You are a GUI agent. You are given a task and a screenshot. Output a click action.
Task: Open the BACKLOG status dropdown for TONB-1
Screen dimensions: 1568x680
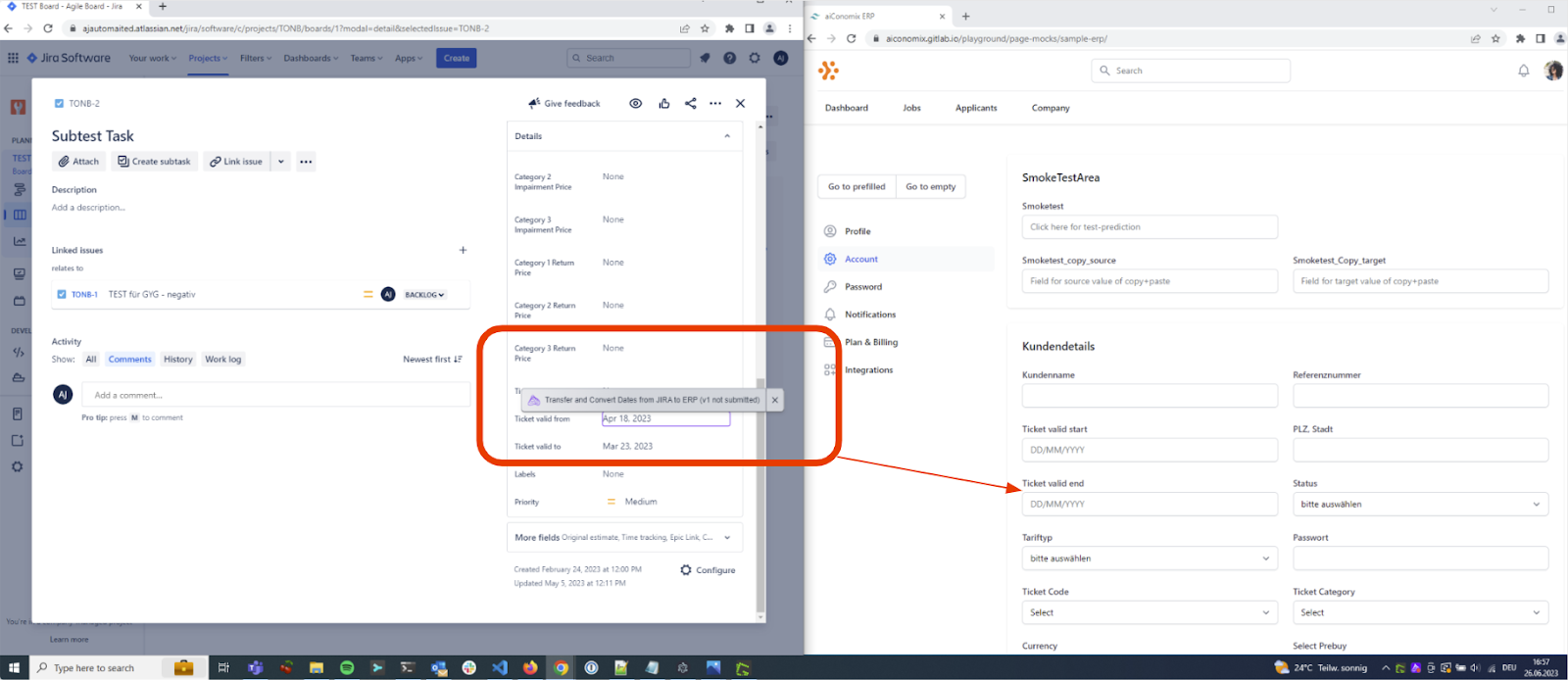[x=424, y=294]
